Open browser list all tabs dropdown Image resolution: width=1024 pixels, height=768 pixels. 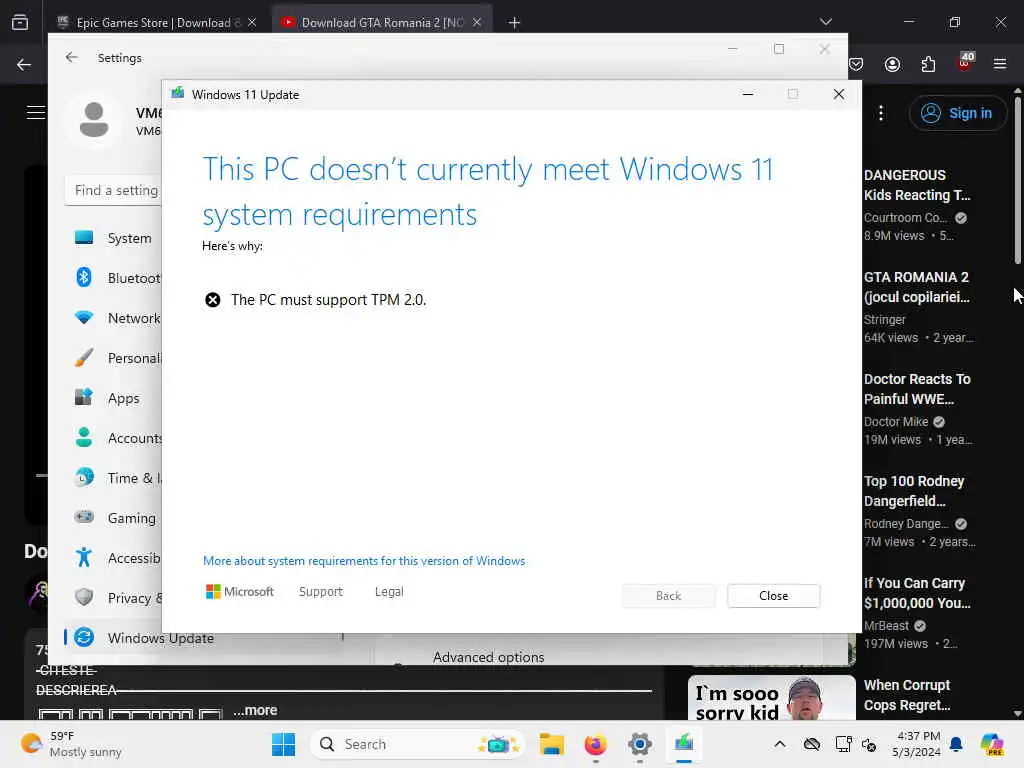pos(826,22)
